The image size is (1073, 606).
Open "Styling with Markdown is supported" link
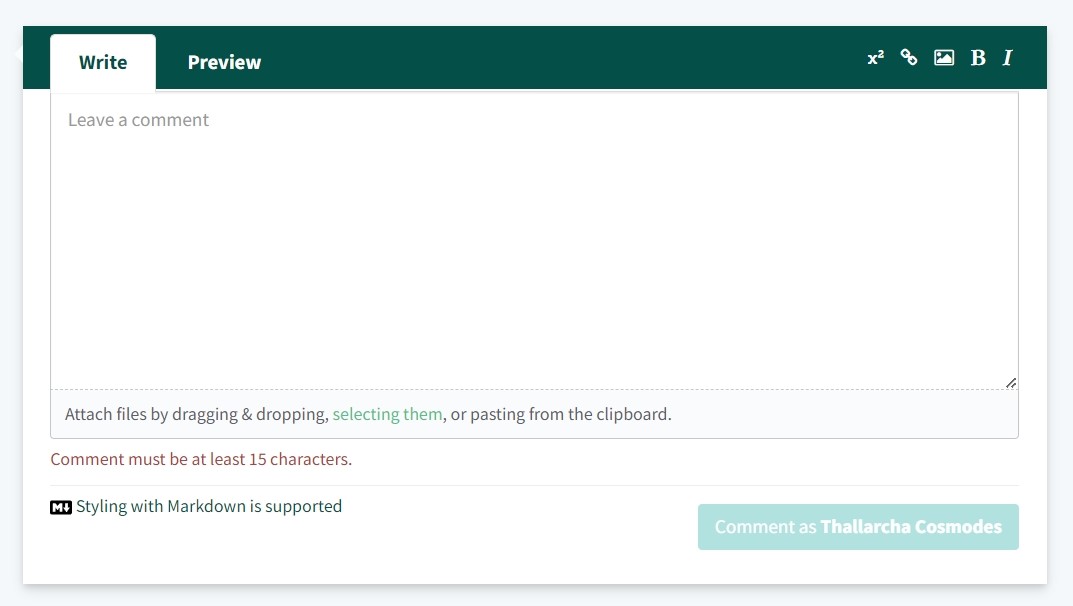(x=208, y=506)
